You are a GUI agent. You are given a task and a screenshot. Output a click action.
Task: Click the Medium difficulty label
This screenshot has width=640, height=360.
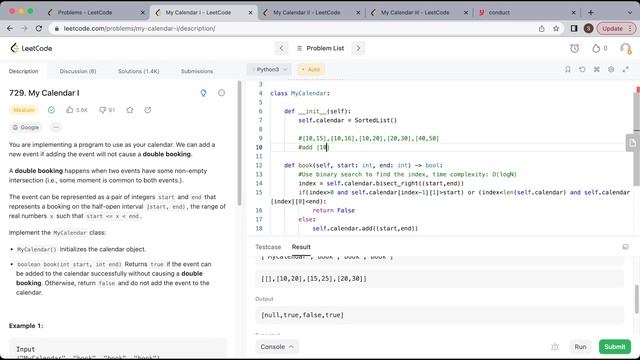tap(24, 110)
